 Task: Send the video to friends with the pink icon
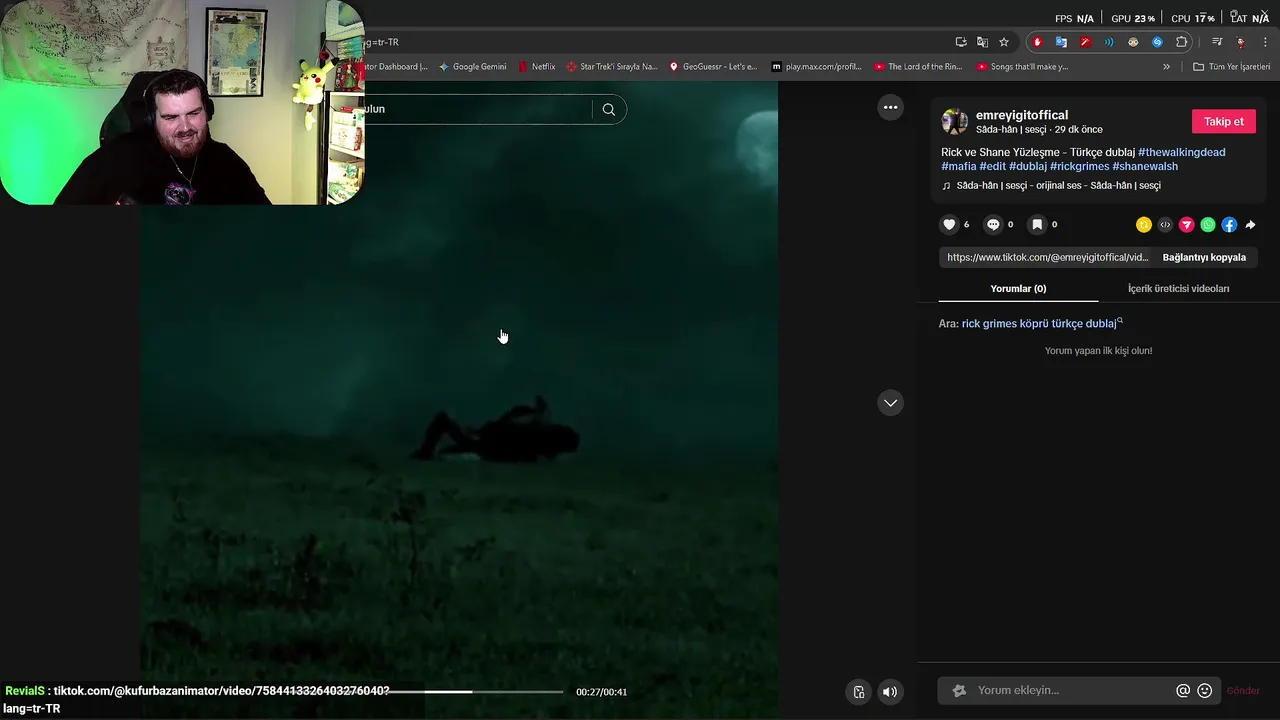1187,225
